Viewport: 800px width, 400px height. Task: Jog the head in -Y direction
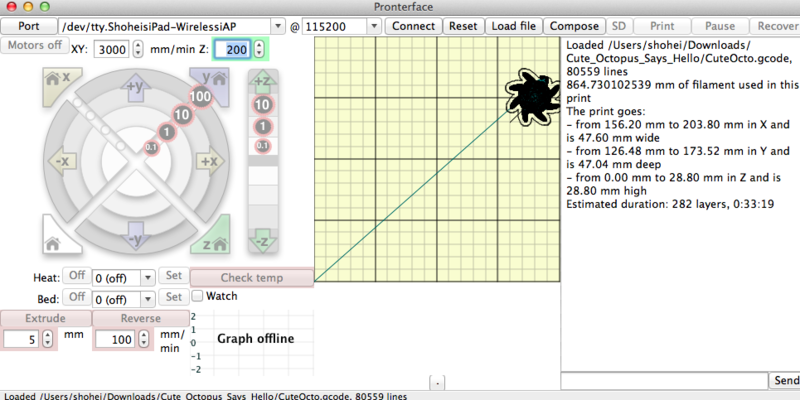pyautogui.click(x=135, y=237)
